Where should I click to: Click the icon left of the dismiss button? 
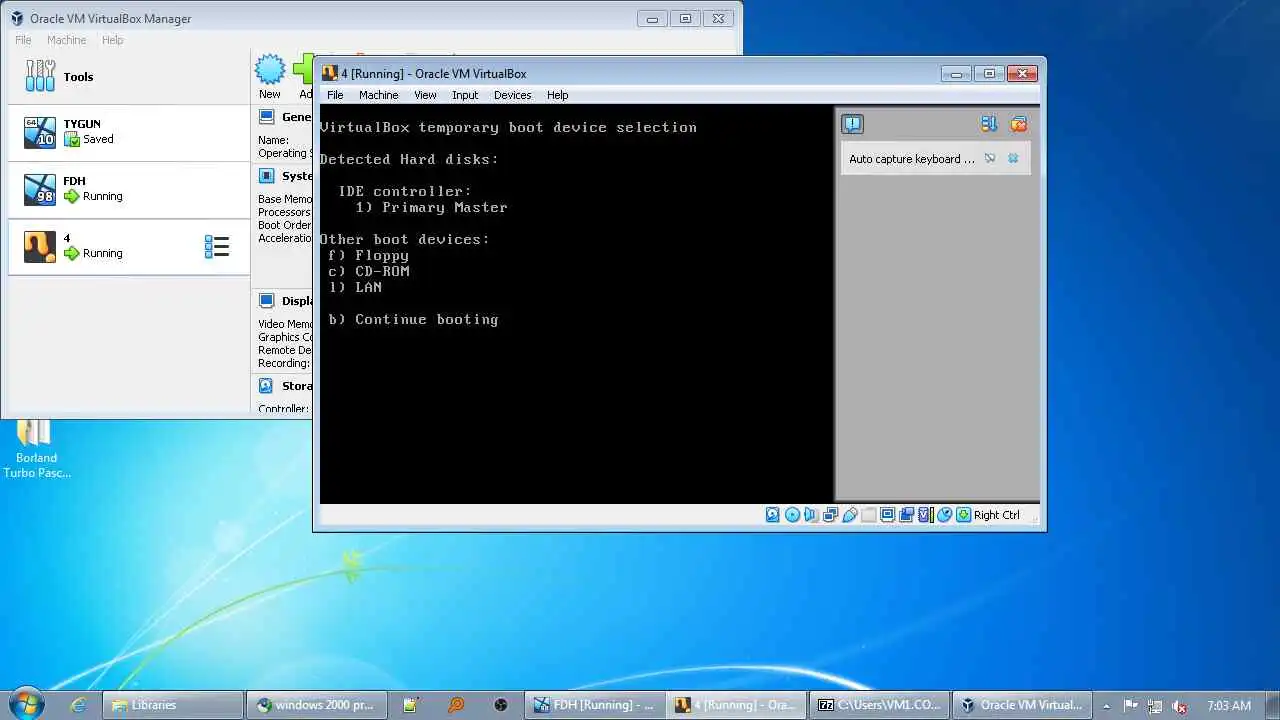(x=990, y=158)
